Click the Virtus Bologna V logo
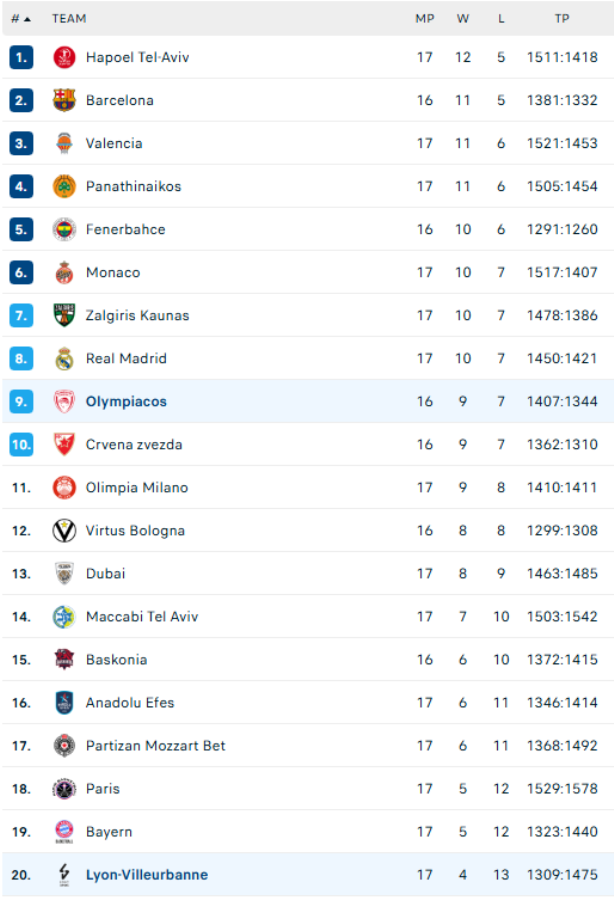The width and height of the screenshot is (614, 900). tap(64, 531)
